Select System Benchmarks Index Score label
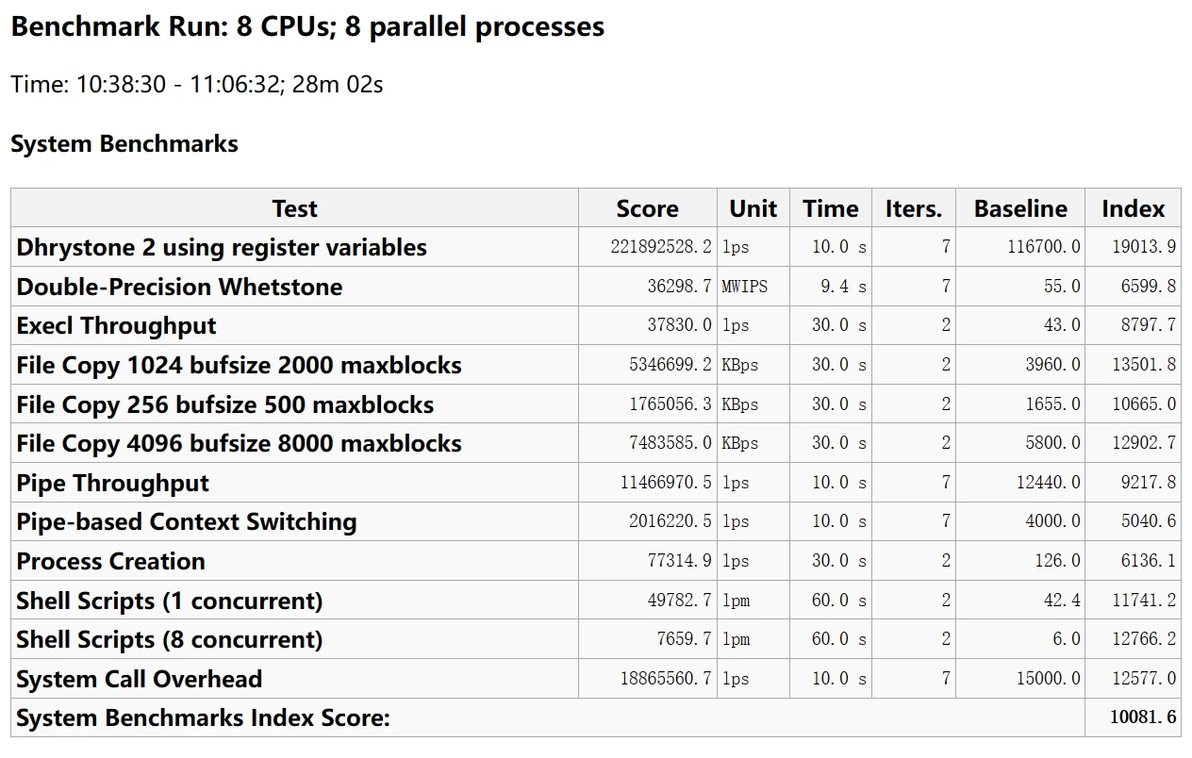The height and width of the screenshot is (758, 1192). [203, 718]
